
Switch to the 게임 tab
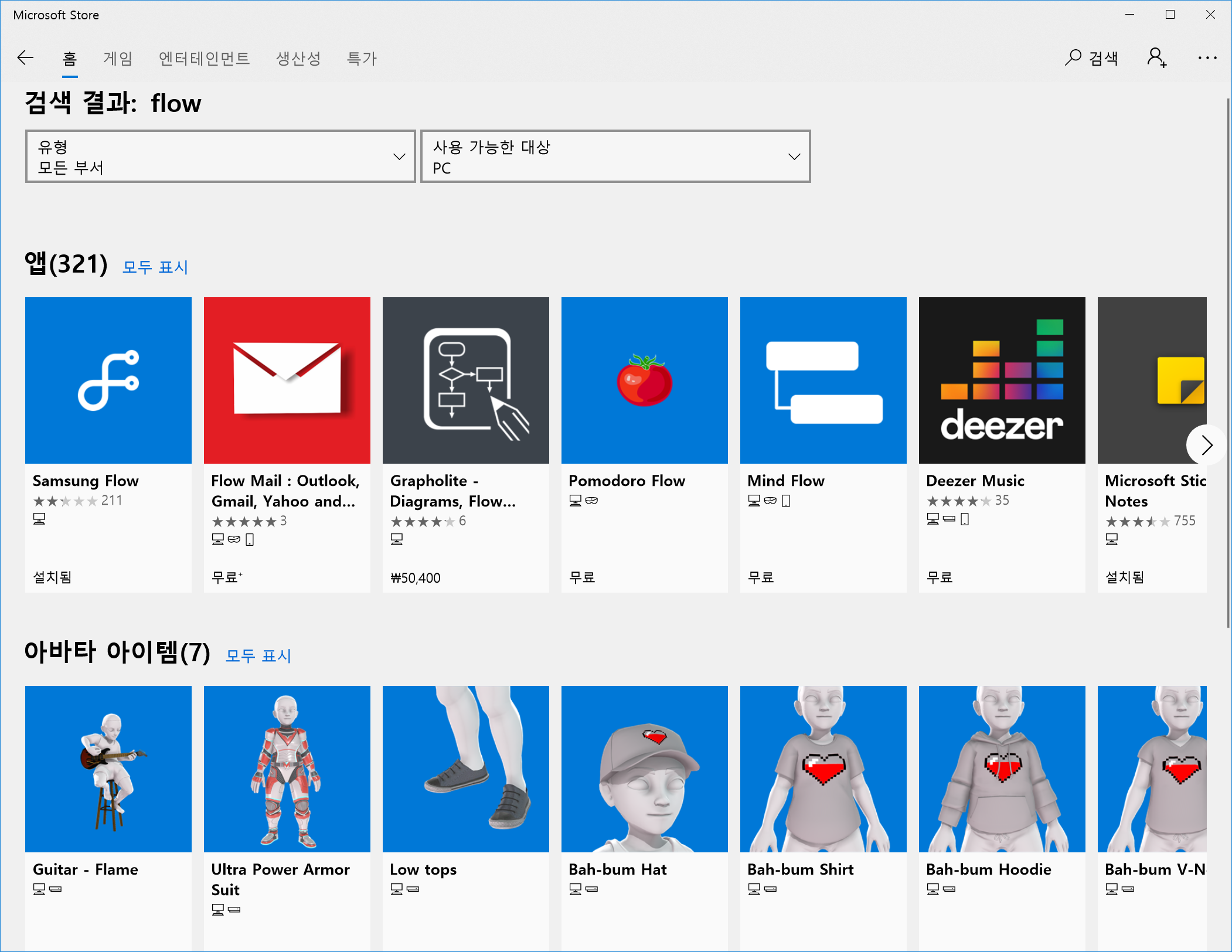[118, 58]
